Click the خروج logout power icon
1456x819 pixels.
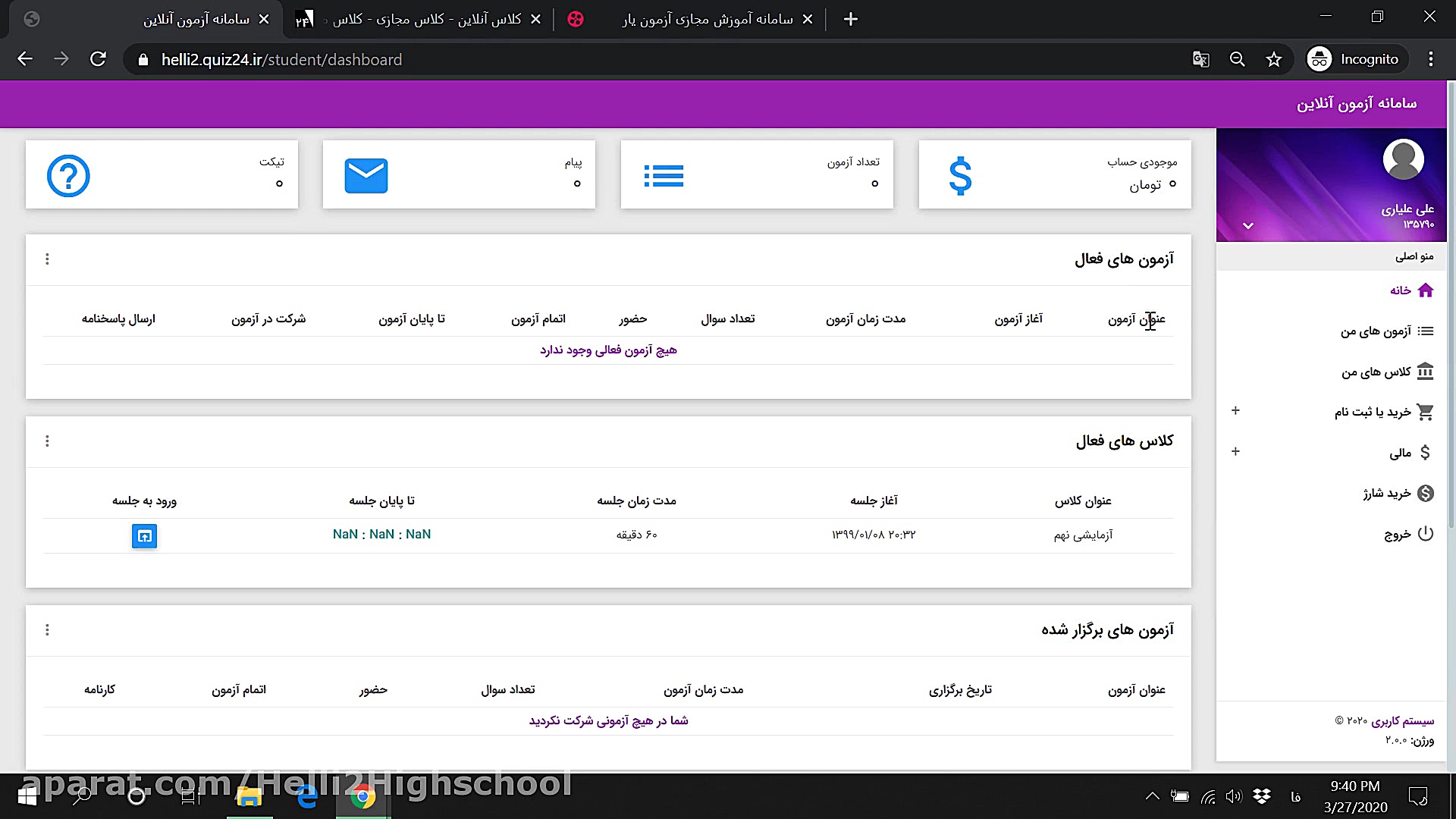click(1426, 534)
